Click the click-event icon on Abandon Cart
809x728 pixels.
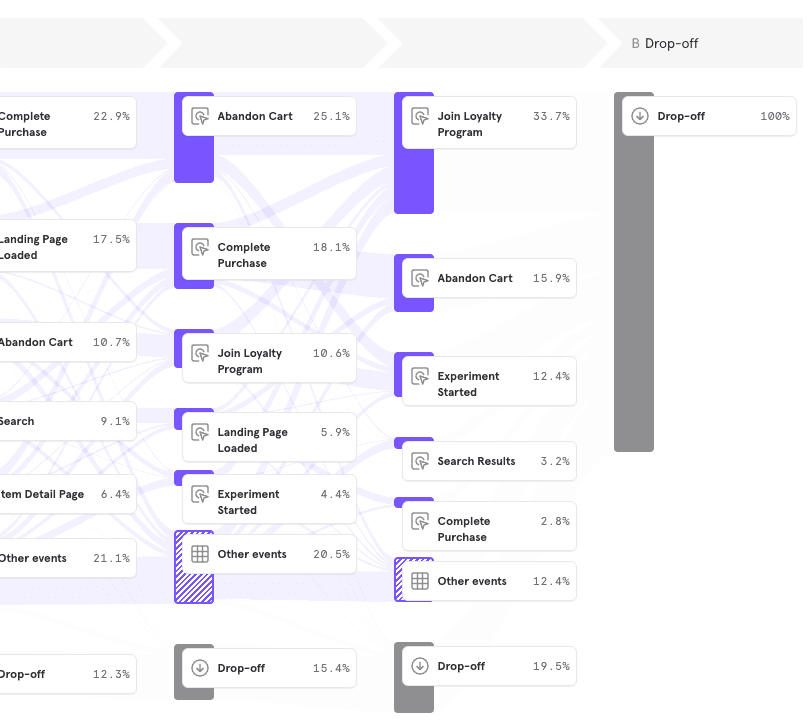[199, 116]
